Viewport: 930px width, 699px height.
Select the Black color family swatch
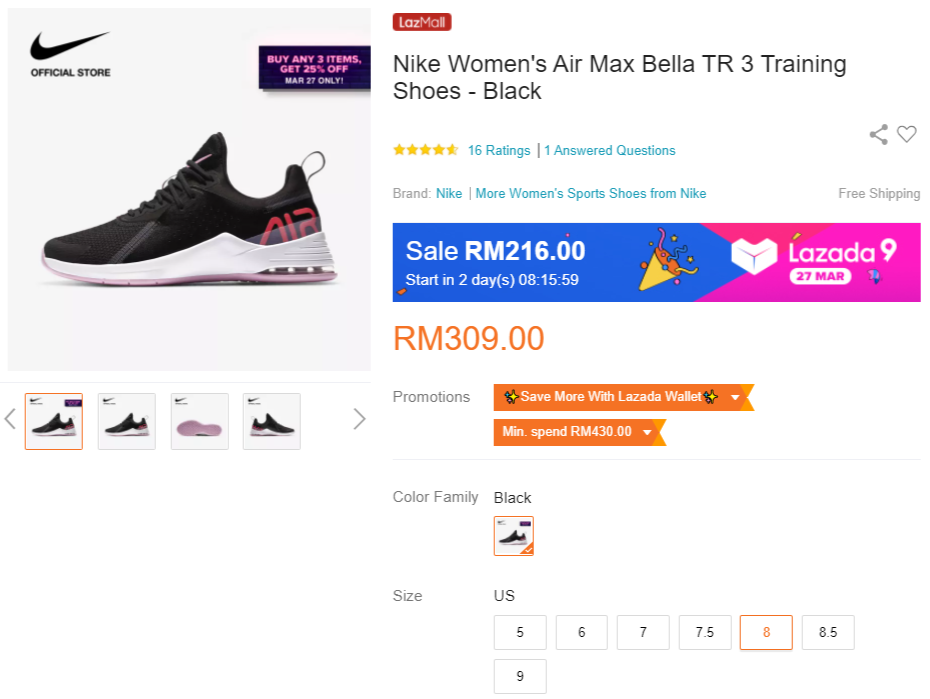click(x=514, y=536)
